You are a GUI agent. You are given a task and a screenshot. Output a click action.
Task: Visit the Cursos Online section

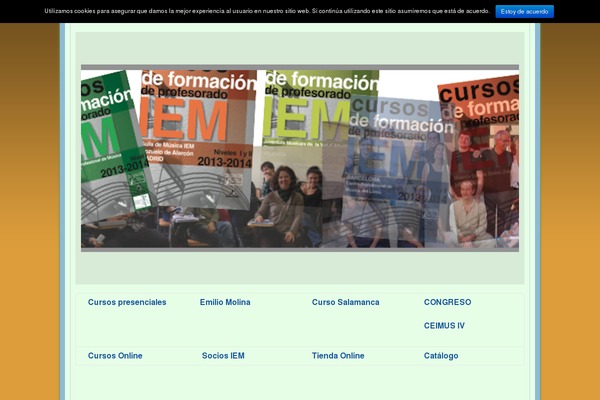pos(115,356)
